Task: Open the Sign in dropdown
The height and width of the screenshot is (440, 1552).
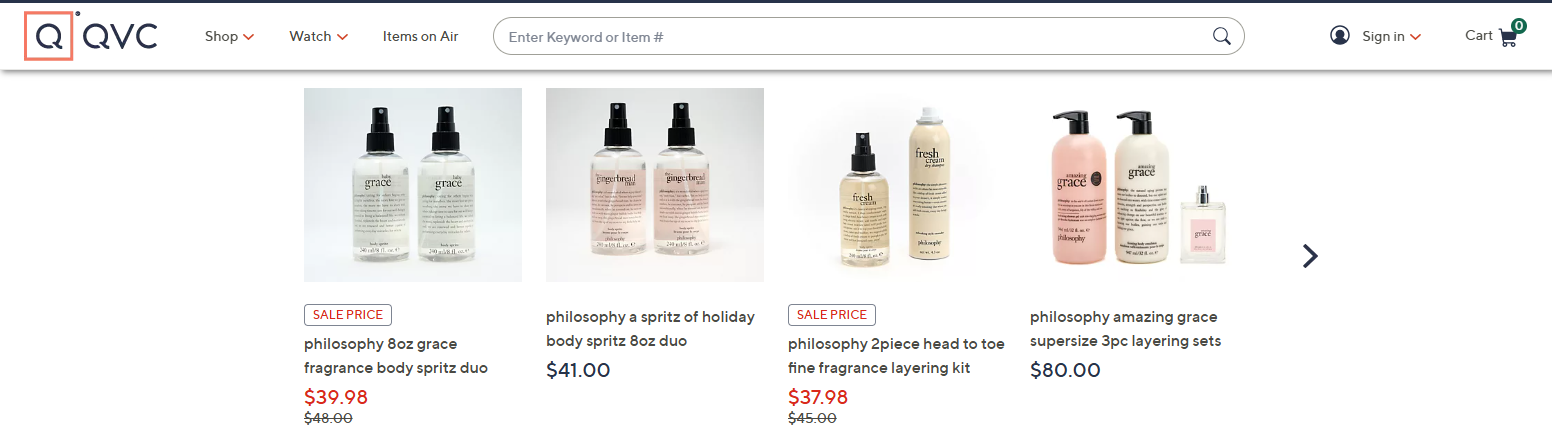Action: tap(1391, 36)
